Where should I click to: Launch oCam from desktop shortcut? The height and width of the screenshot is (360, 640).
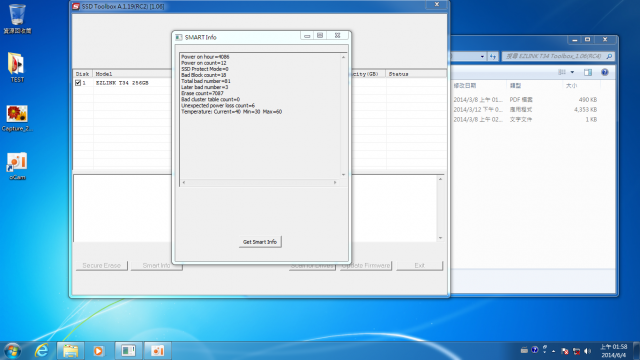click(17, 166)
